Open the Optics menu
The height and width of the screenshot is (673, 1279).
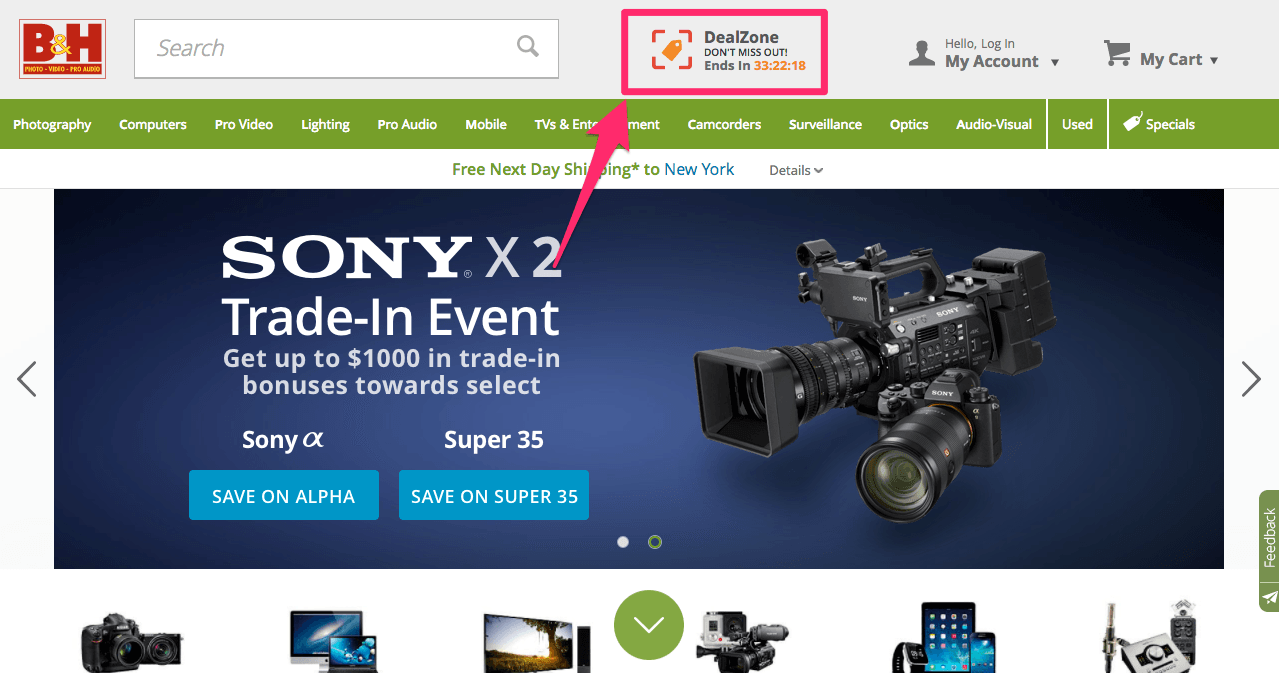(909, 124)
